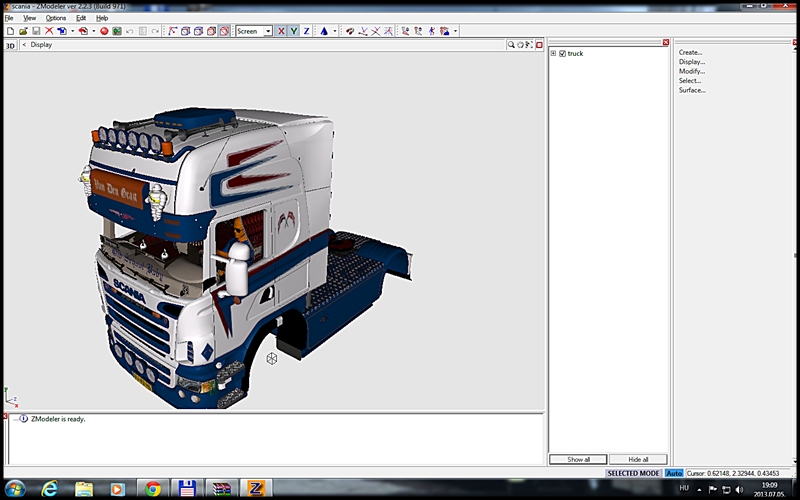Click the red X delete icon in toolbar

[48, 31]
